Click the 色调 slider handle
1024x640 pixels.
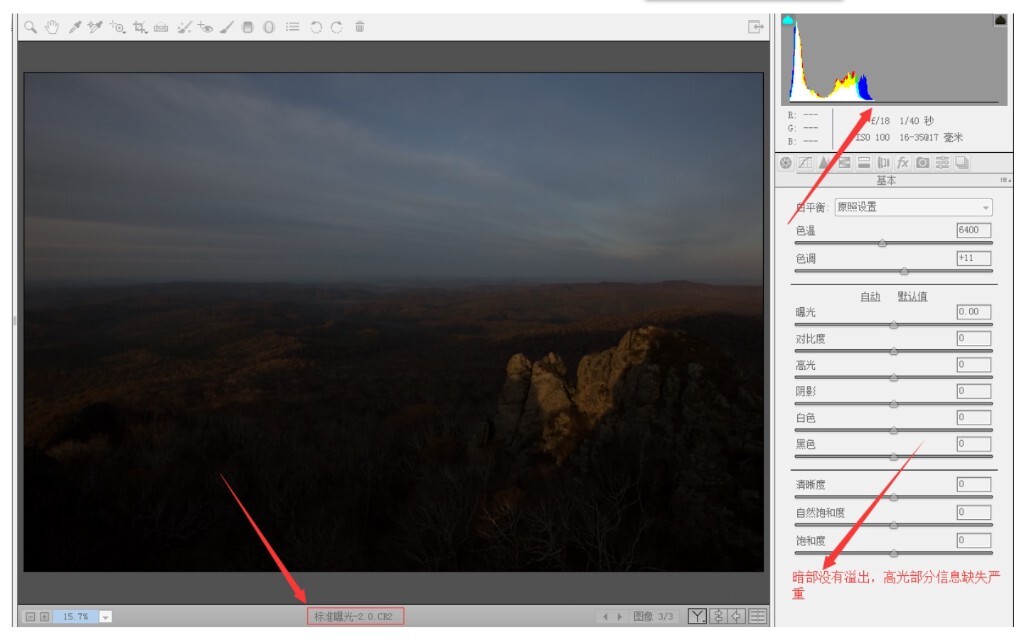click(904, 271)
